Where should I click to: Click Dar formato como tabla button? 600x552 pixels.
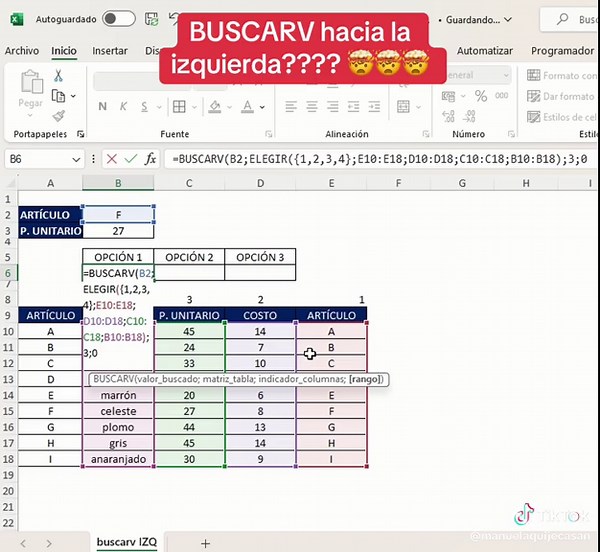coord(561,96)
